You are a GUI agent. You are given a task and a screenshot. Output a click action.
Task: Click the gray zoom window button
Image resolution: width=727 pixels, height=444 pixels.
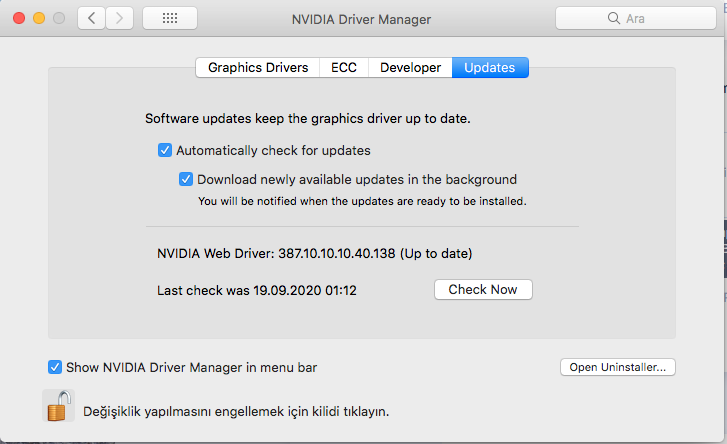[x=60, y=18]
